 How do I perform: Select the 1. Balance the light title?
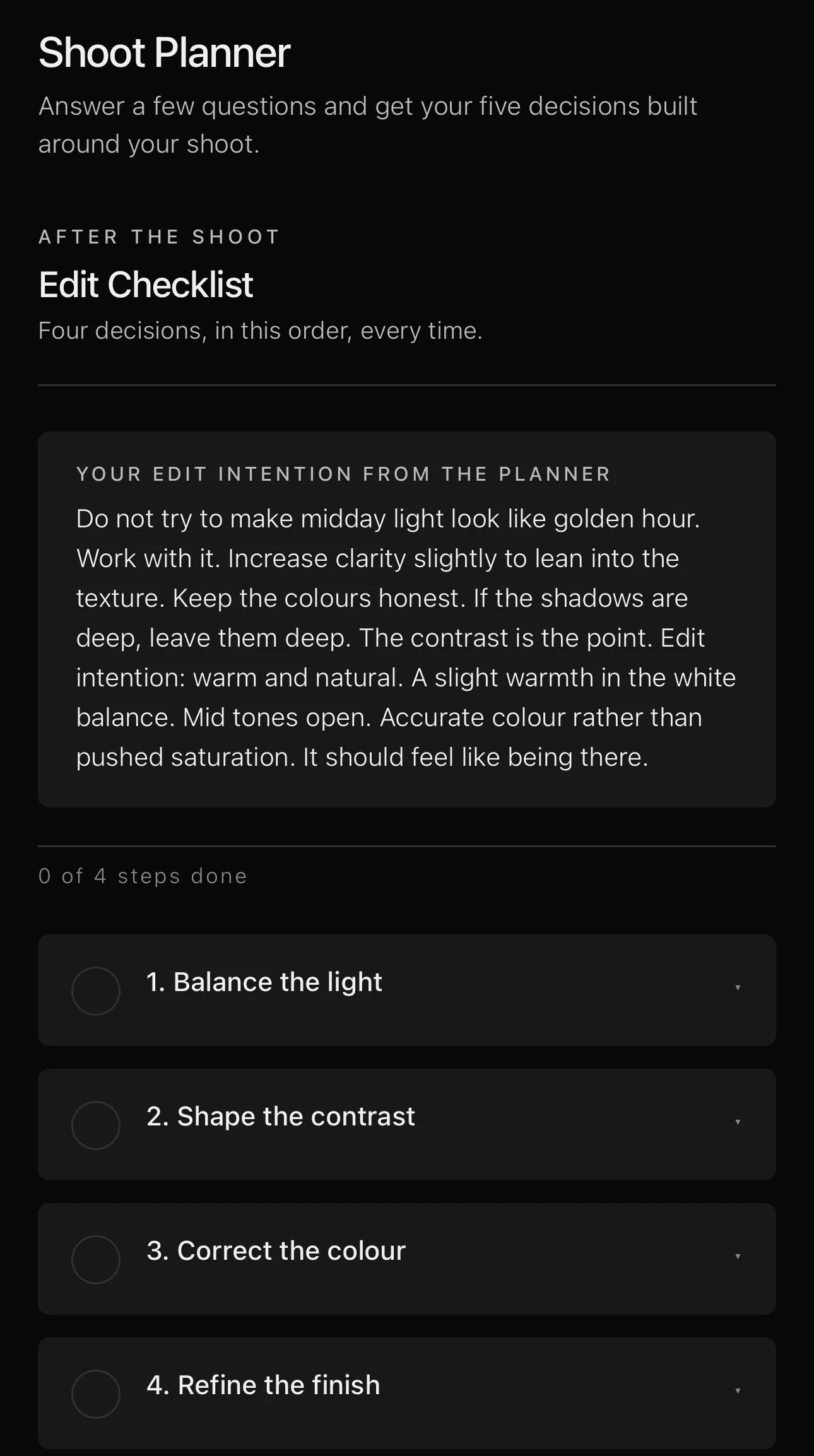pos(264,982)
